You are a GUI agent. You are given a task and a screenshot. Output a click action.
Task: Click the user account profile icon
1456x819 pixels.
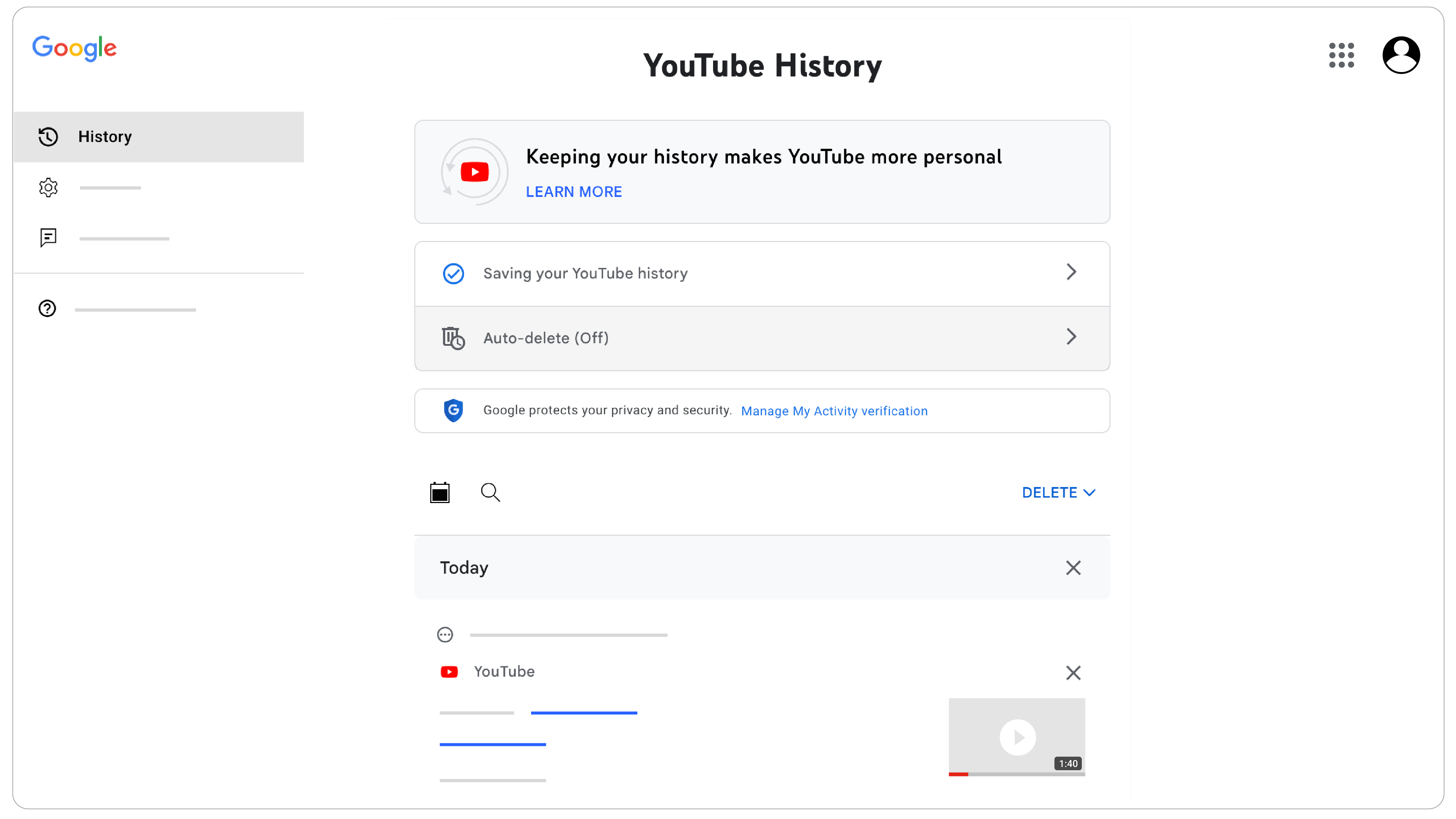tap(1401, 55)
